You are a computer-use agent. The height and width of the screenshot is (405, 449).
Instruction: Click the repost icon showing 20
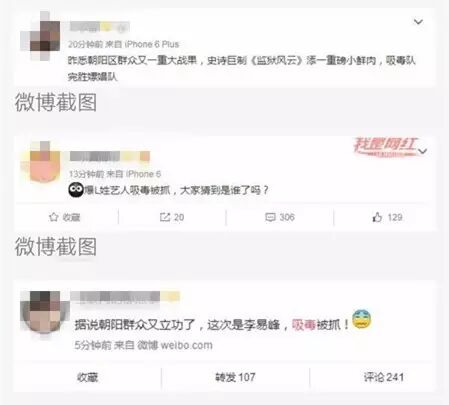(165, 217)
